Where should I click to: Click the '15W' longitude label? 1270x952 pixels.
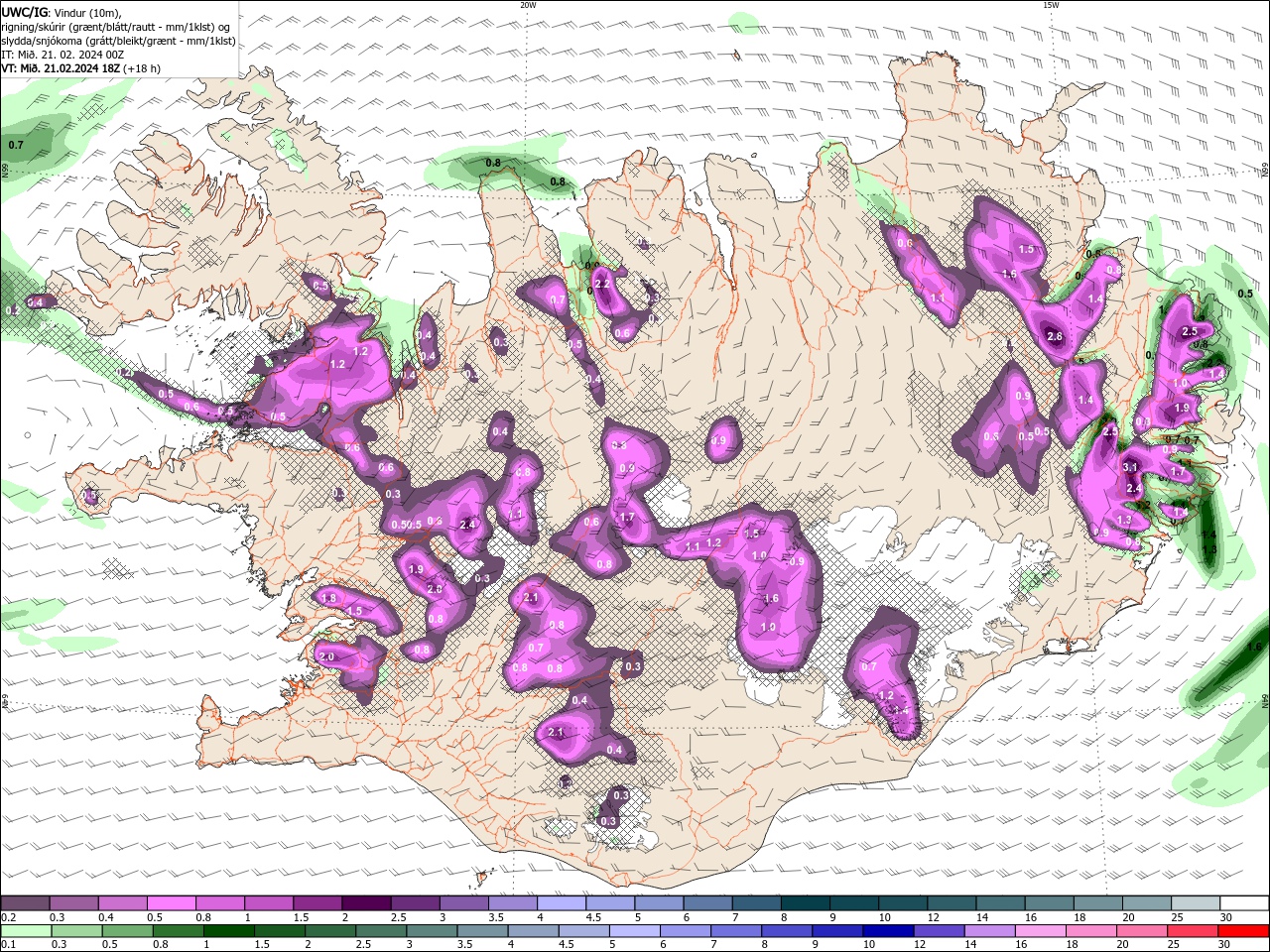click(1051, 5)
